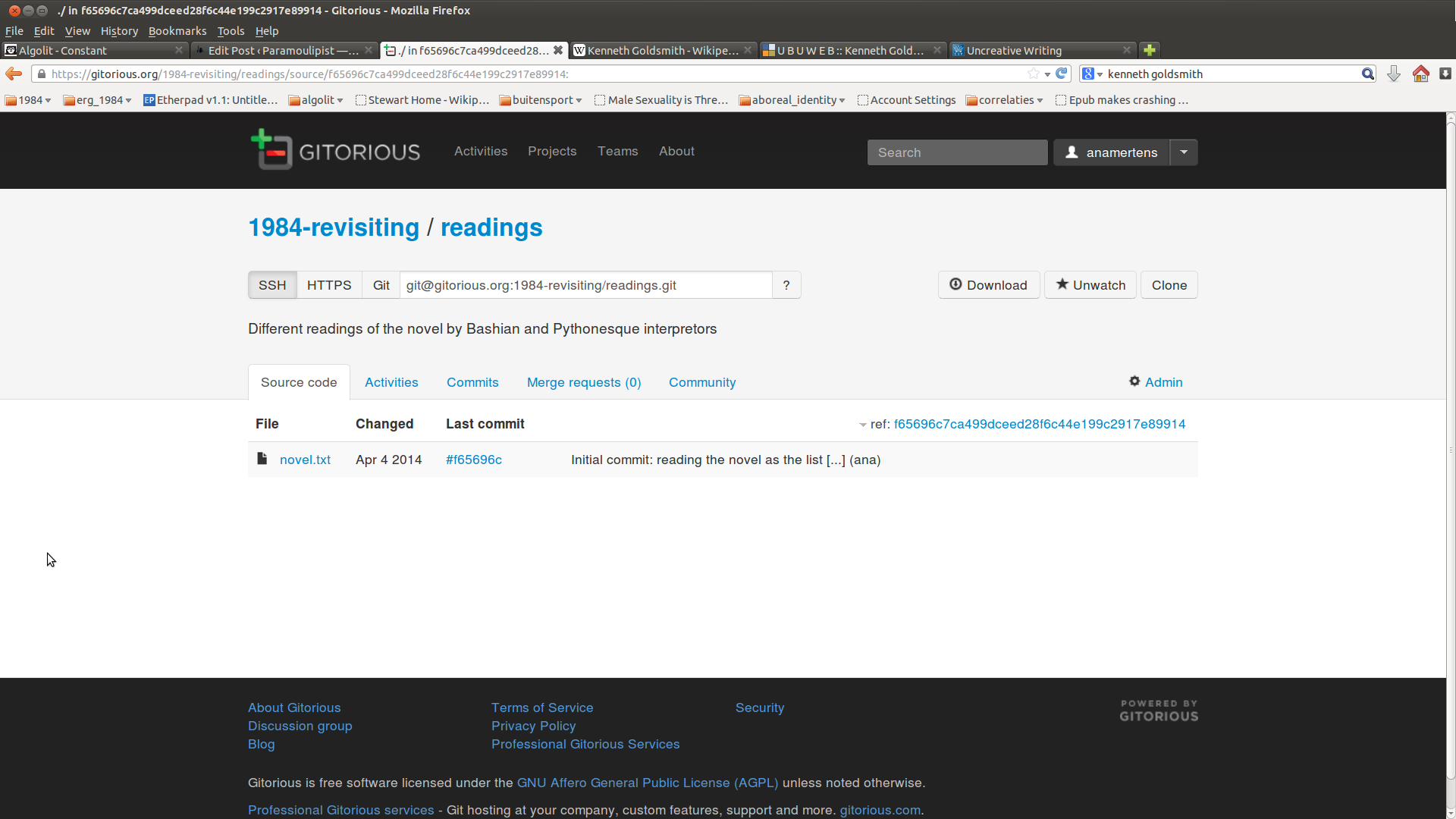Screen dimensions: 1456x819
Task: Open Etherpad v1.1 bookmark
Action: 212,100
